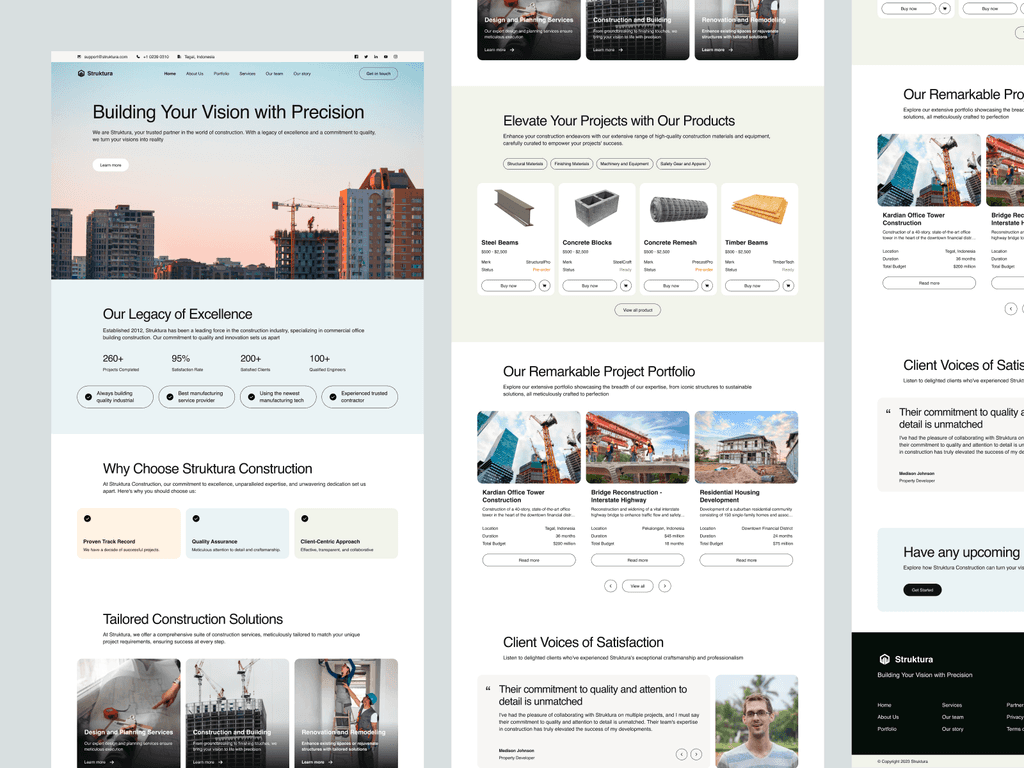Click the cart icon on Concrete Blocks card
The height and width of the screenshot is (768, 1024).
click(626, 285)
